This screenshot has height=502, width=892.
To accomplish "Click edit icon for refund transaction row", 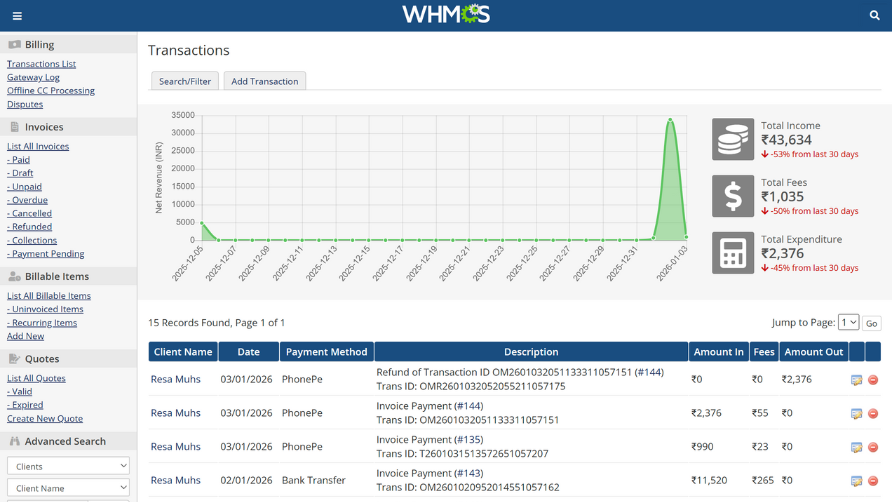I will point(856,380).
